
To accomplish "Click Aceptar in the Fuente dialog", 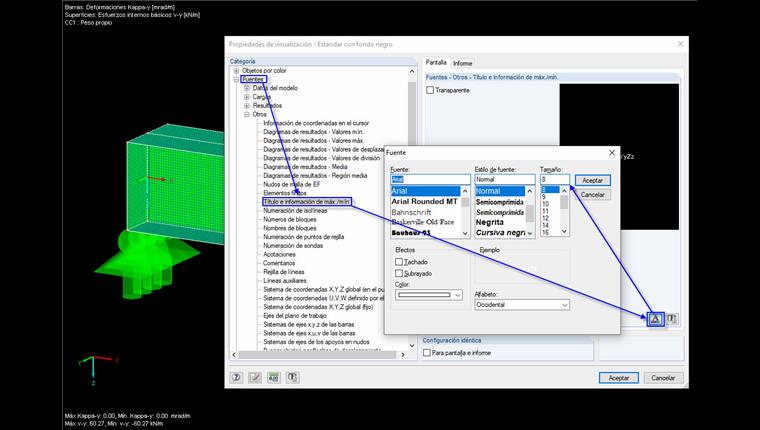I will (592, 180).
